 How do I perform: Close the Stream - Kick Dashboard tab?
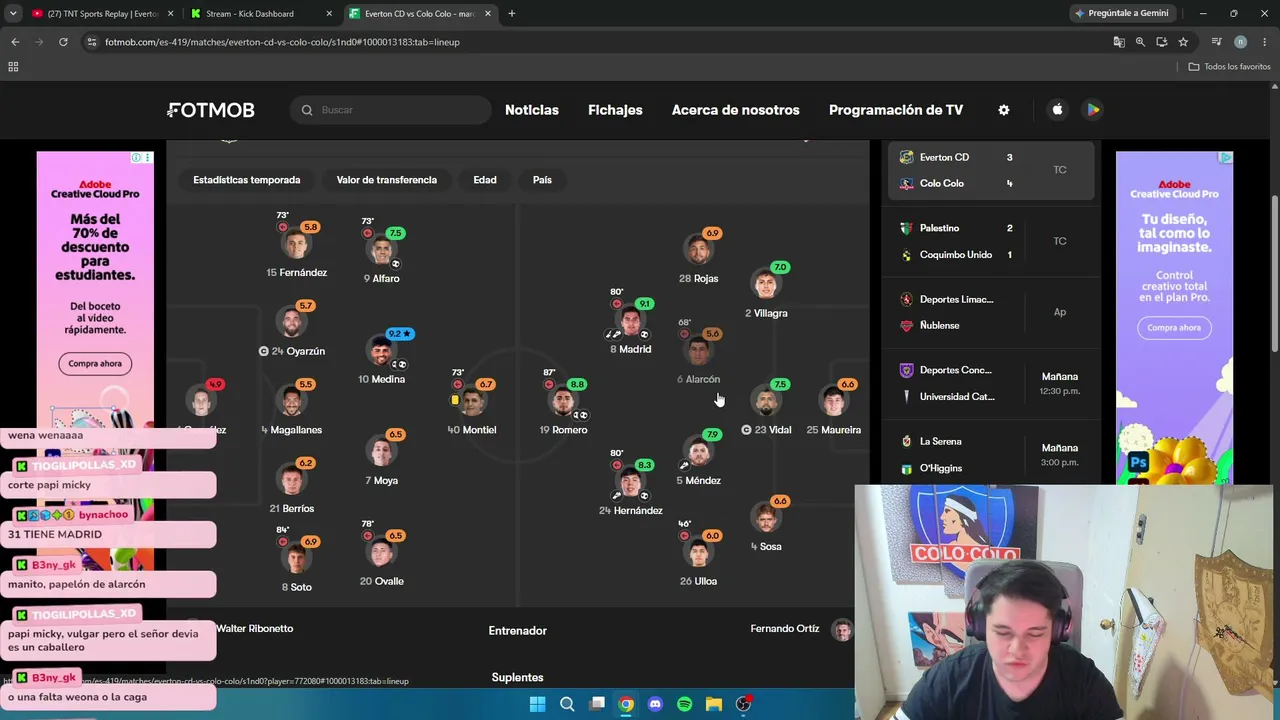coord(329,14)
